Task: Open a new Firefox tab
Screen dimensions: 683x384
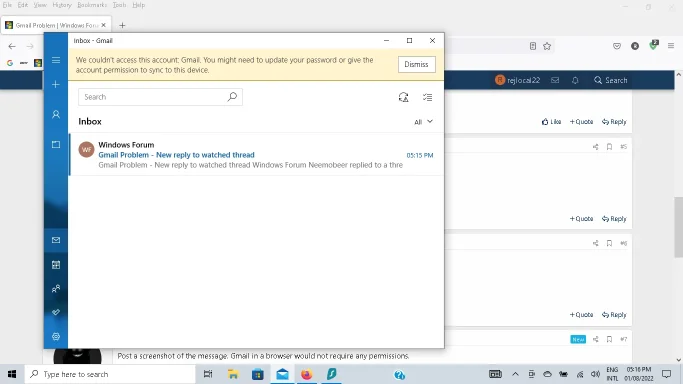Action: (122, 25)
